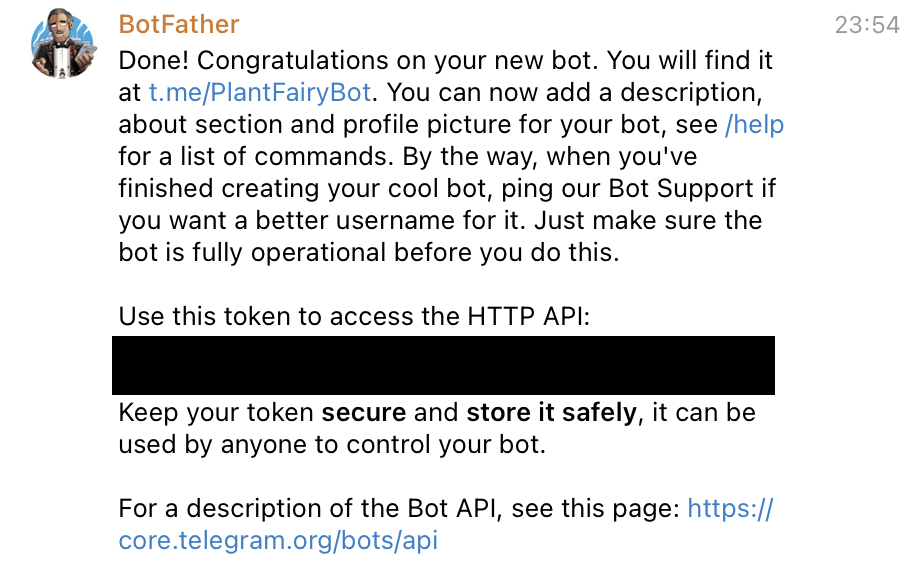This screenshot has height=570, width=918.
Task: Tap the /help command link
Action: pyautogui.click(x=754, y=125)
